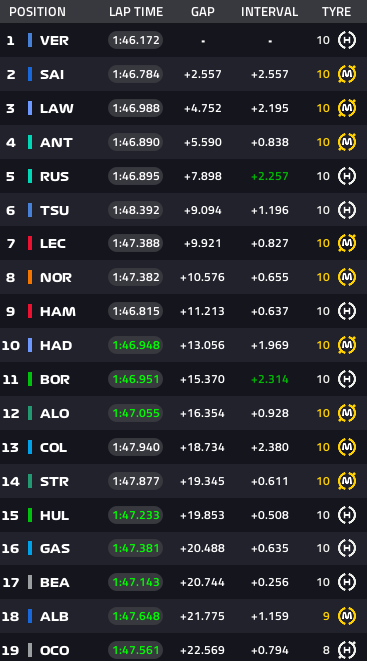The width and height of the screenshot is (367, 661).
Task: Click the POSITION column header
Action: (38, 12)
